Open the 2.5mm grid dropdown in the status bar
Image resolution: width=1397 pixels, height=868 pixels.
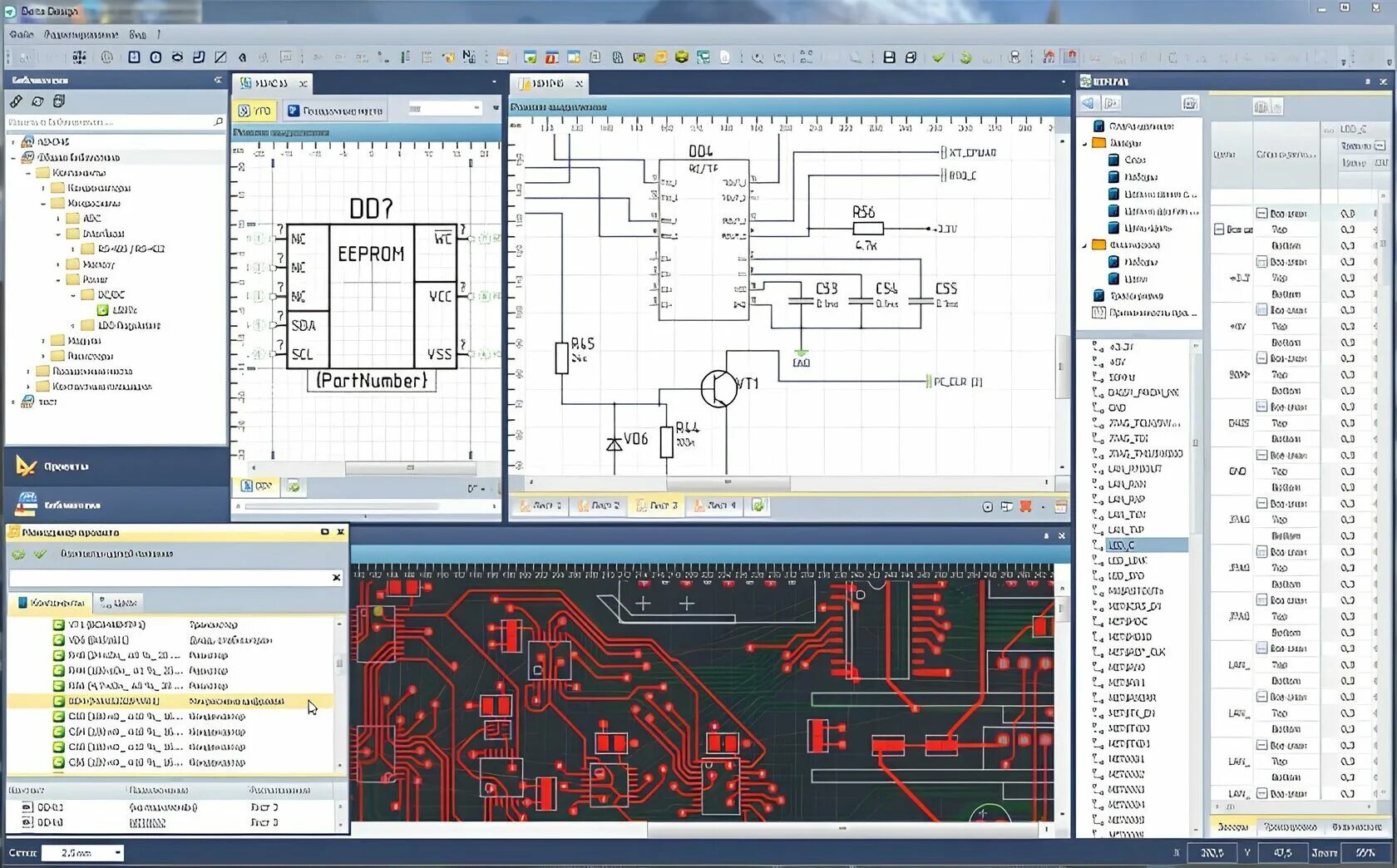118,852
